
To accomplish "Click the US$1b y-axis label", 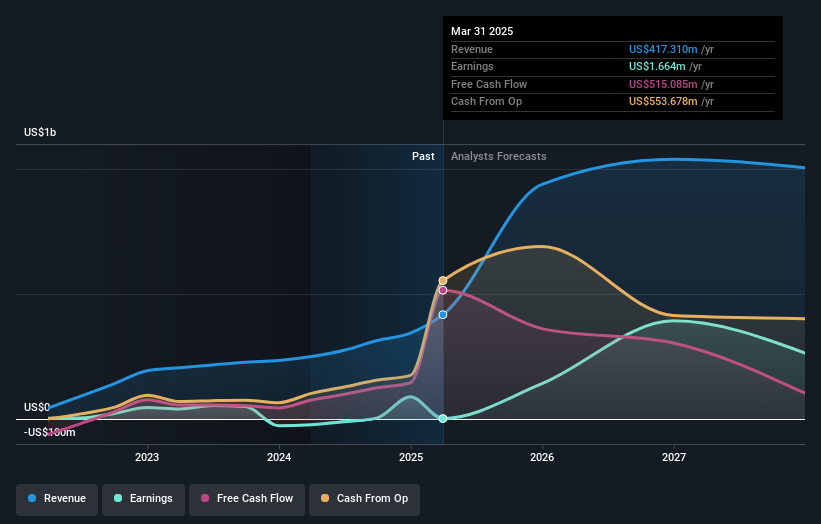I will tap(40, 132).
